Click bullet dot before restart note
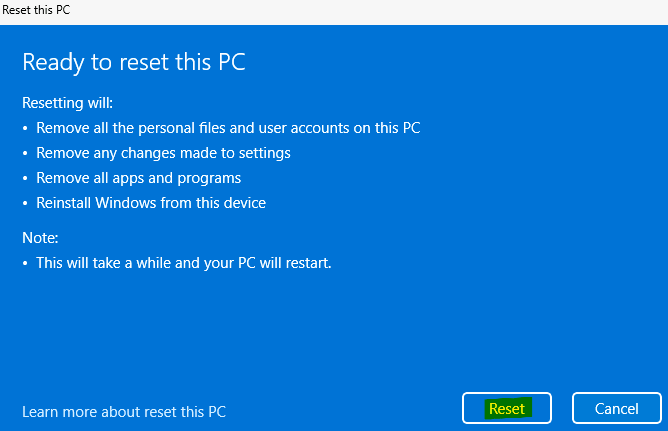Screen dimensions: 668x431 pos(25,264)
